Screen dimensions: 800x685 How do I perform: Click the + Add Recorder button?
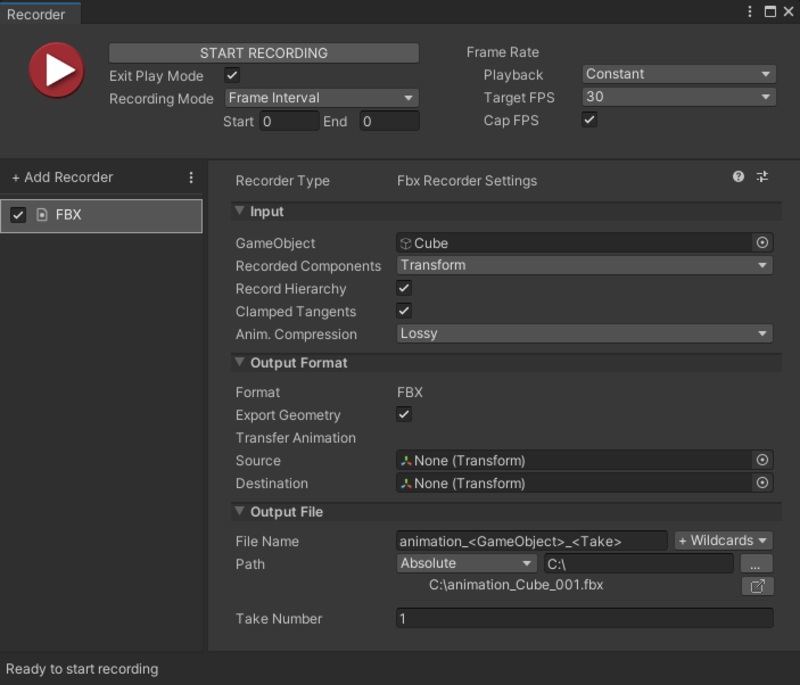tap(62, 178)
